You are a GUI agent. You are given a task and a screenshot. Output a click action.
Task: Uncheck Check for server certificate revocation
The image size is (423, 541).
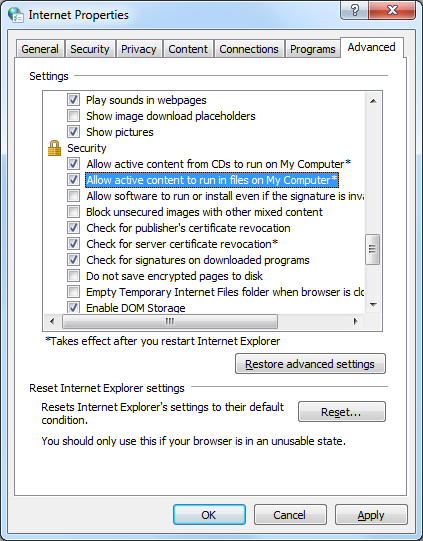[x=73, y=244]
